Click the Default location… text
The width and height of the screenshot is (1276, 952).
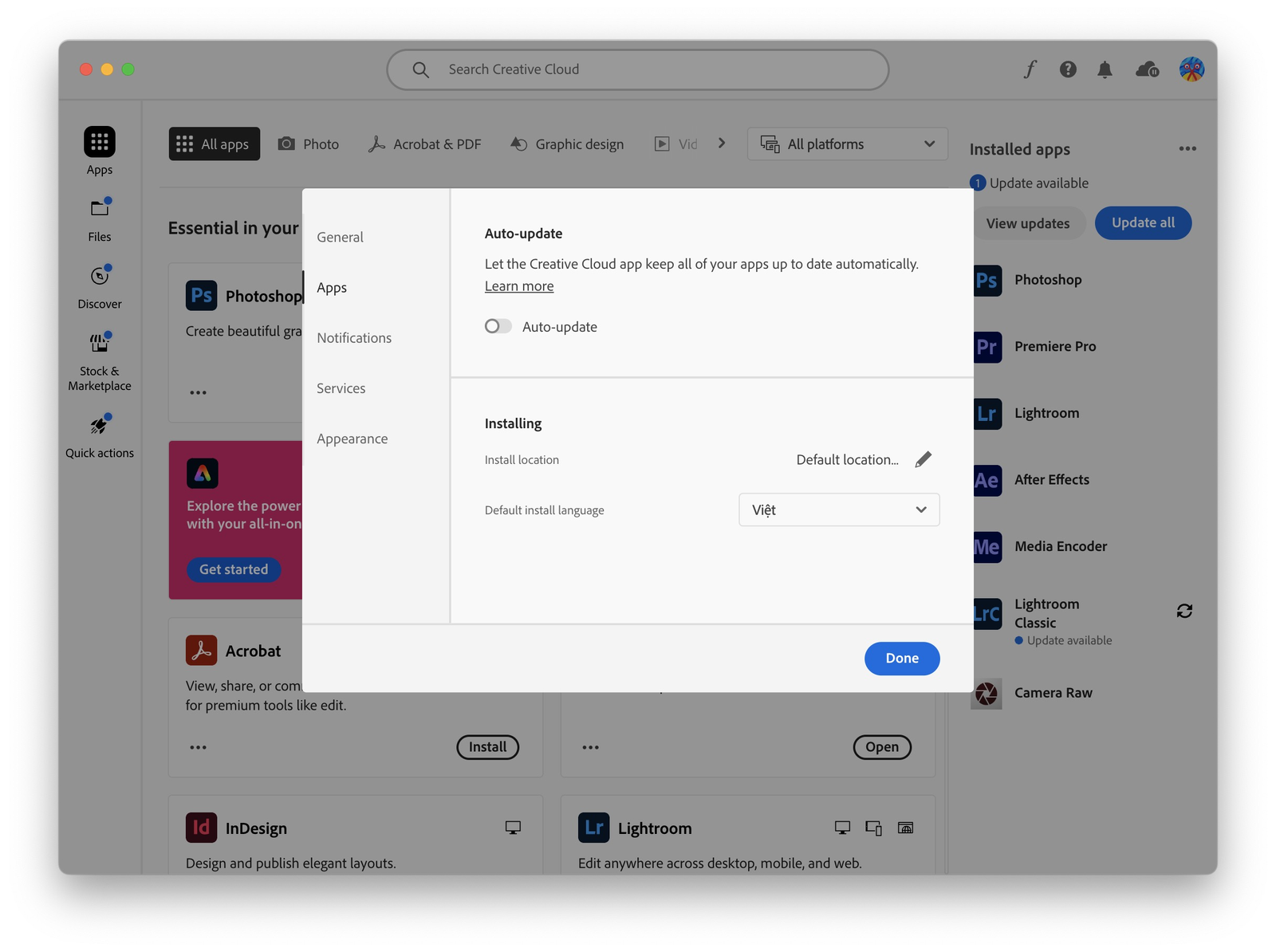click(x=847, y=459)
